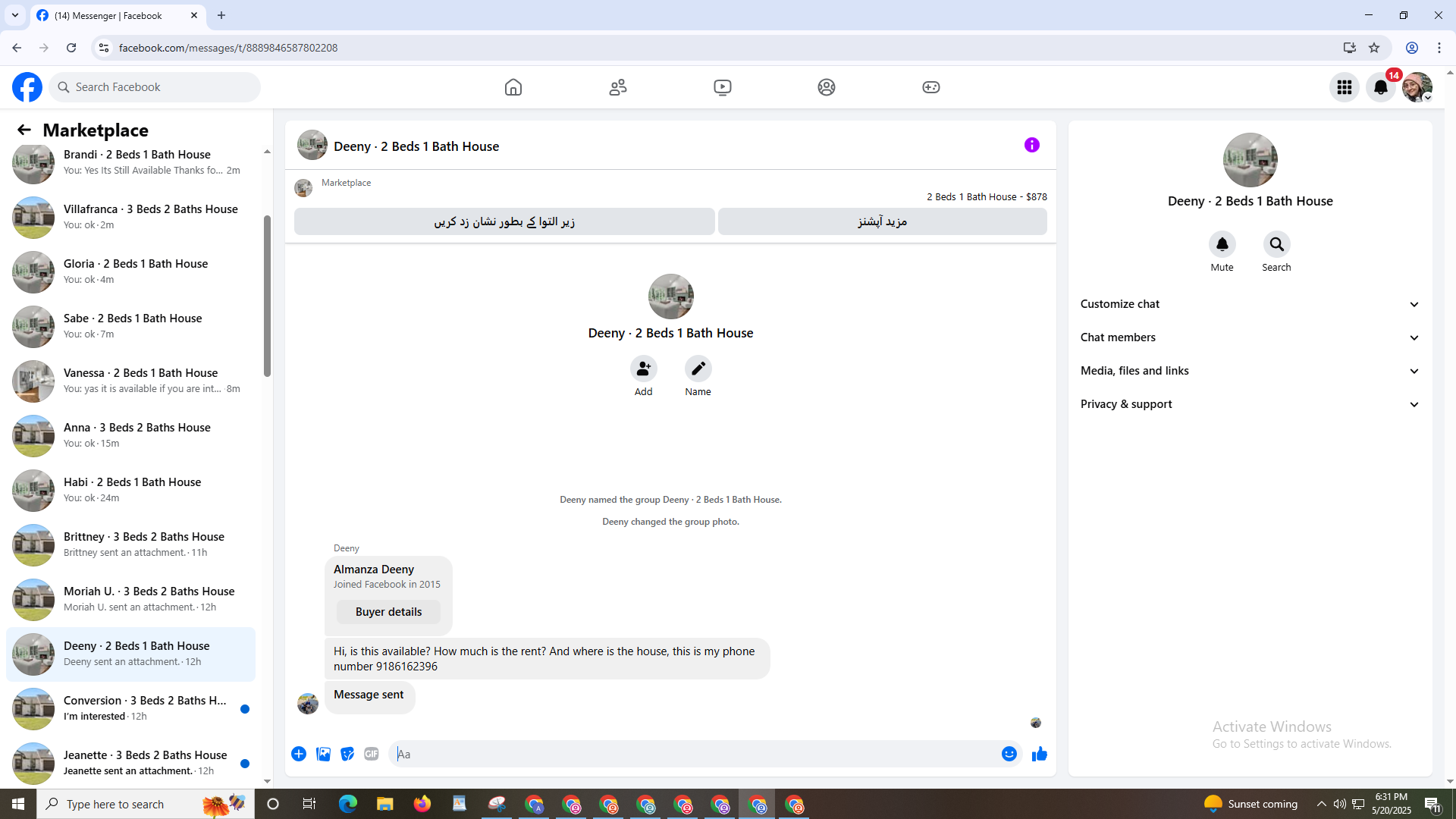Expand Chat members section
Image resolution: width=1456 pixels, height=819 pixels.
(1249, 337)
